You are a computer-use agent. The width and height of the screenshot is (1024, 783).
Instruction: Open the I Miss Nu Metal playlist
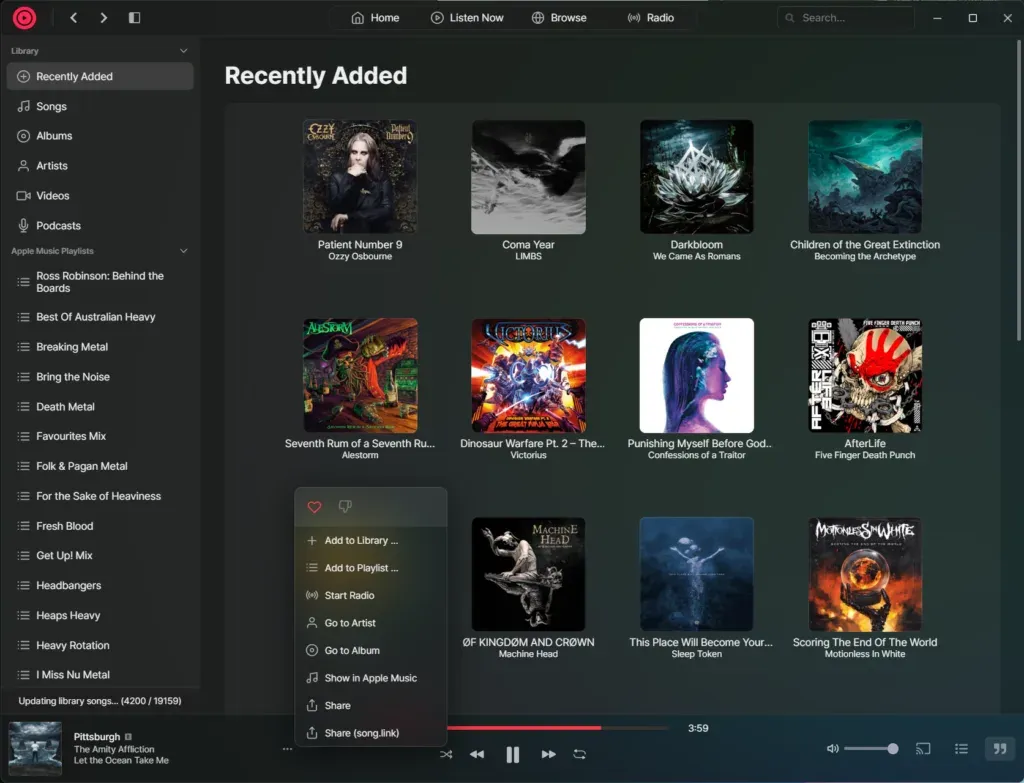pos(100,675)
